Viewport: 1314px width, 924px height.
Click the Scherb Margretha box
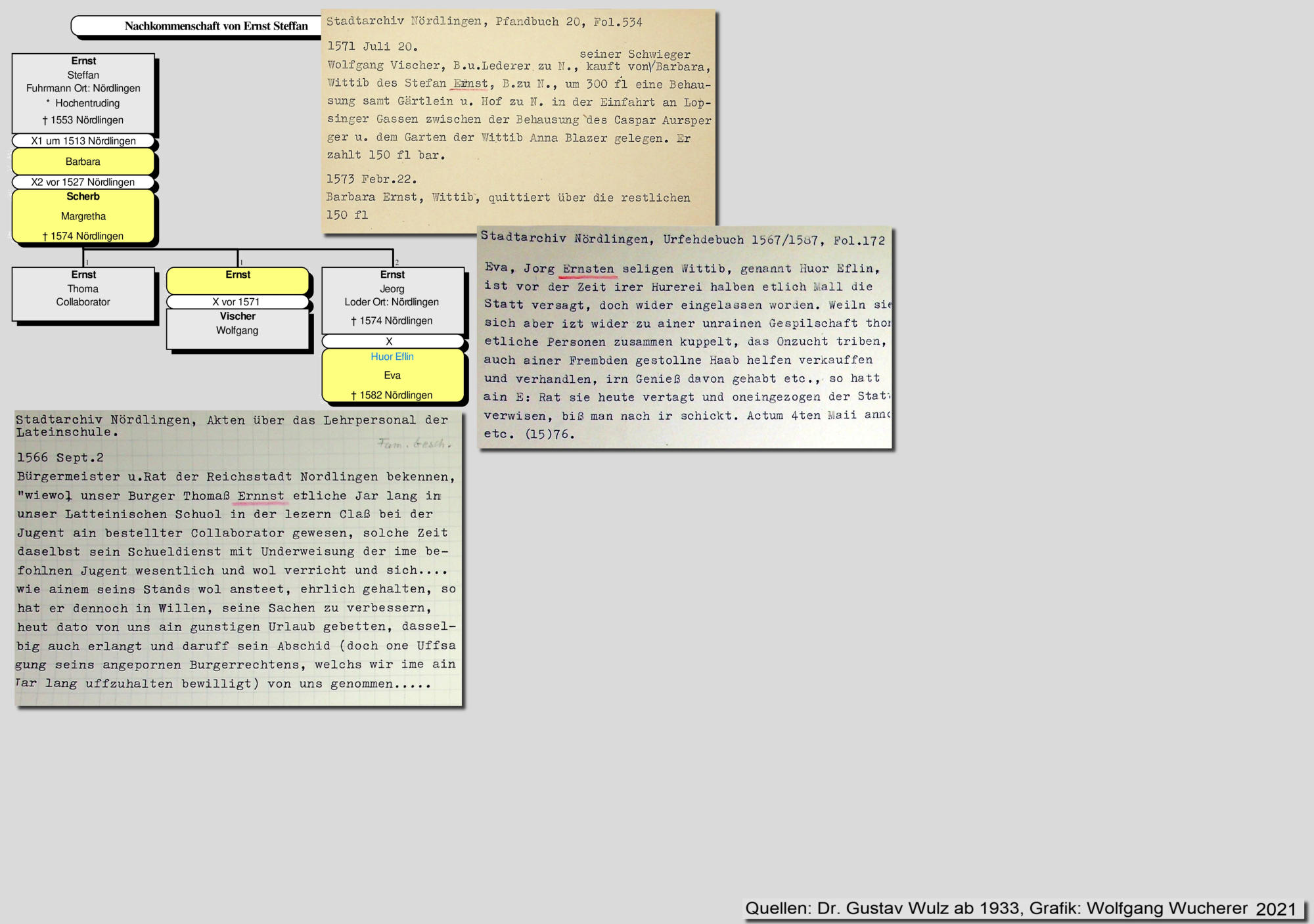(x=83, y=216)
